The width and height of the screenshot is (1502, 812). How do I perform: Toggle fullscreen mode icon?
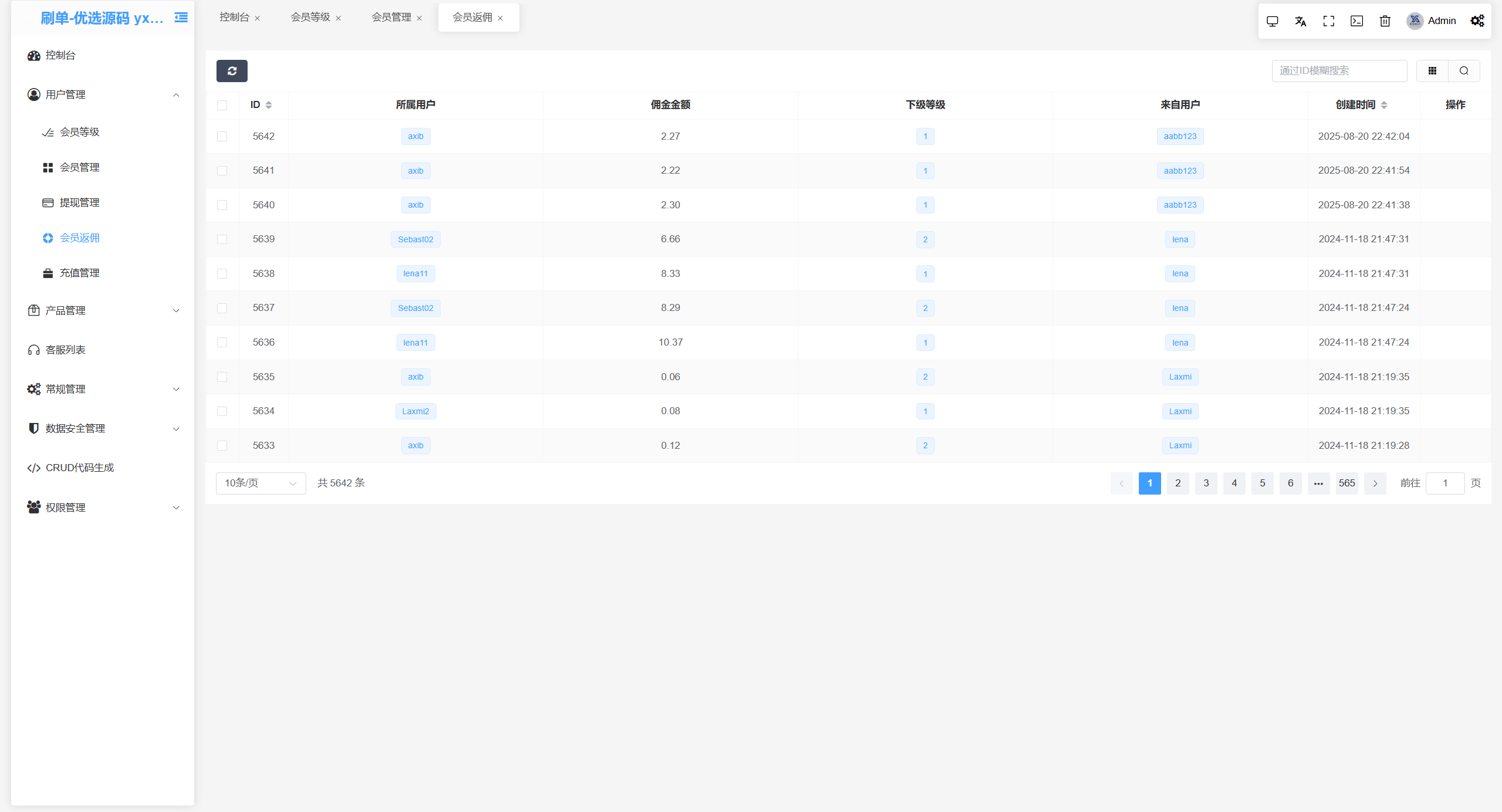coord(1328,21)
